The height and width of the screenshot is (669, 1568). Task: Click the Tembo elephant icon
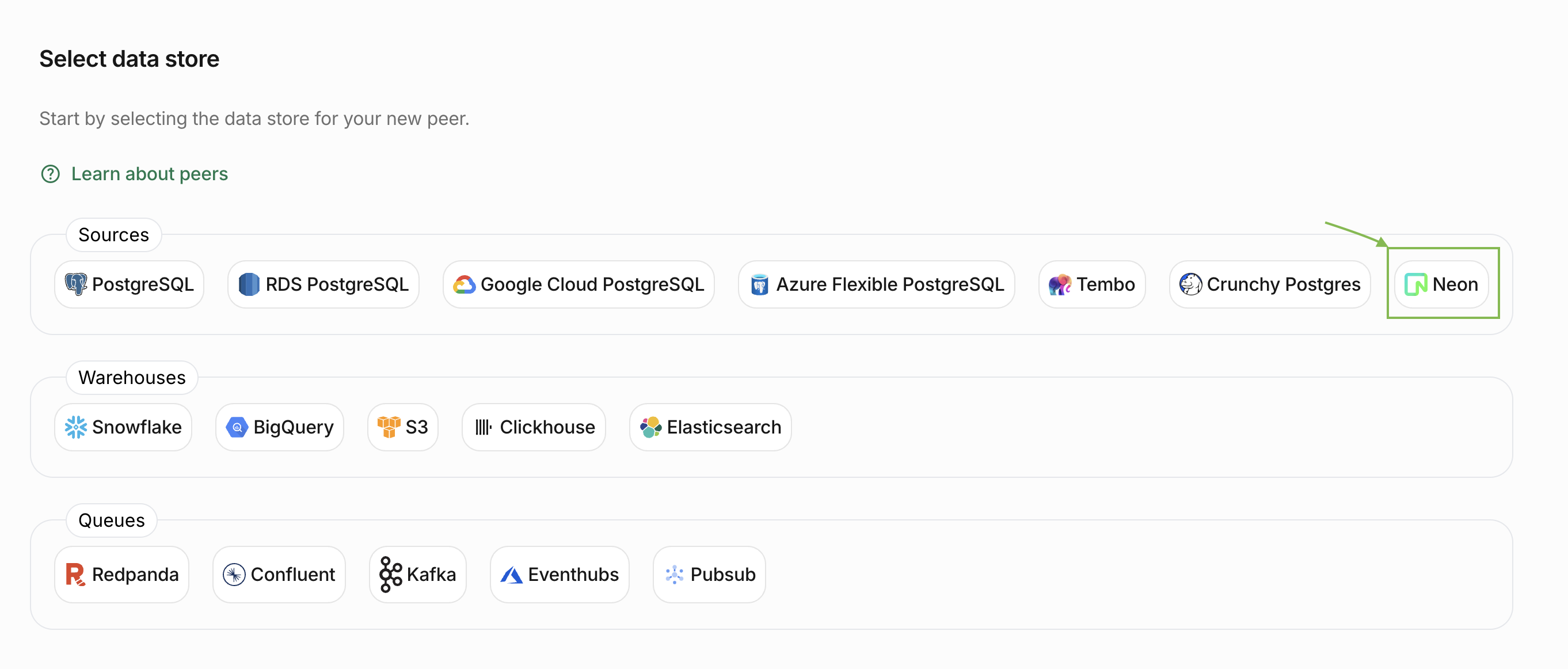click(x=1059, y=284)
